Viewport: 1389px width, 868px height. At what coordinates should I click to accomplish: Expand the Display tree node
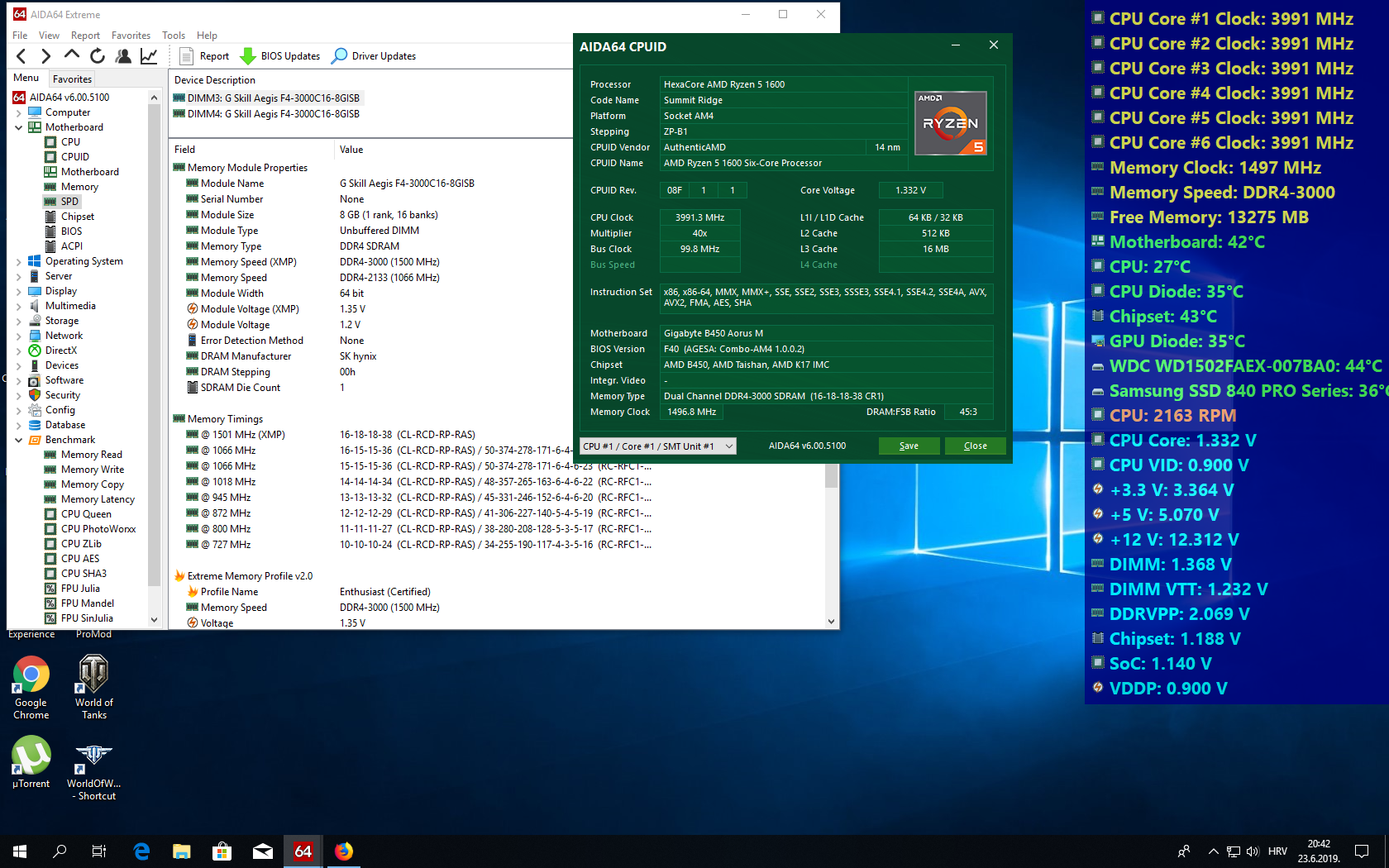[18, 291]
